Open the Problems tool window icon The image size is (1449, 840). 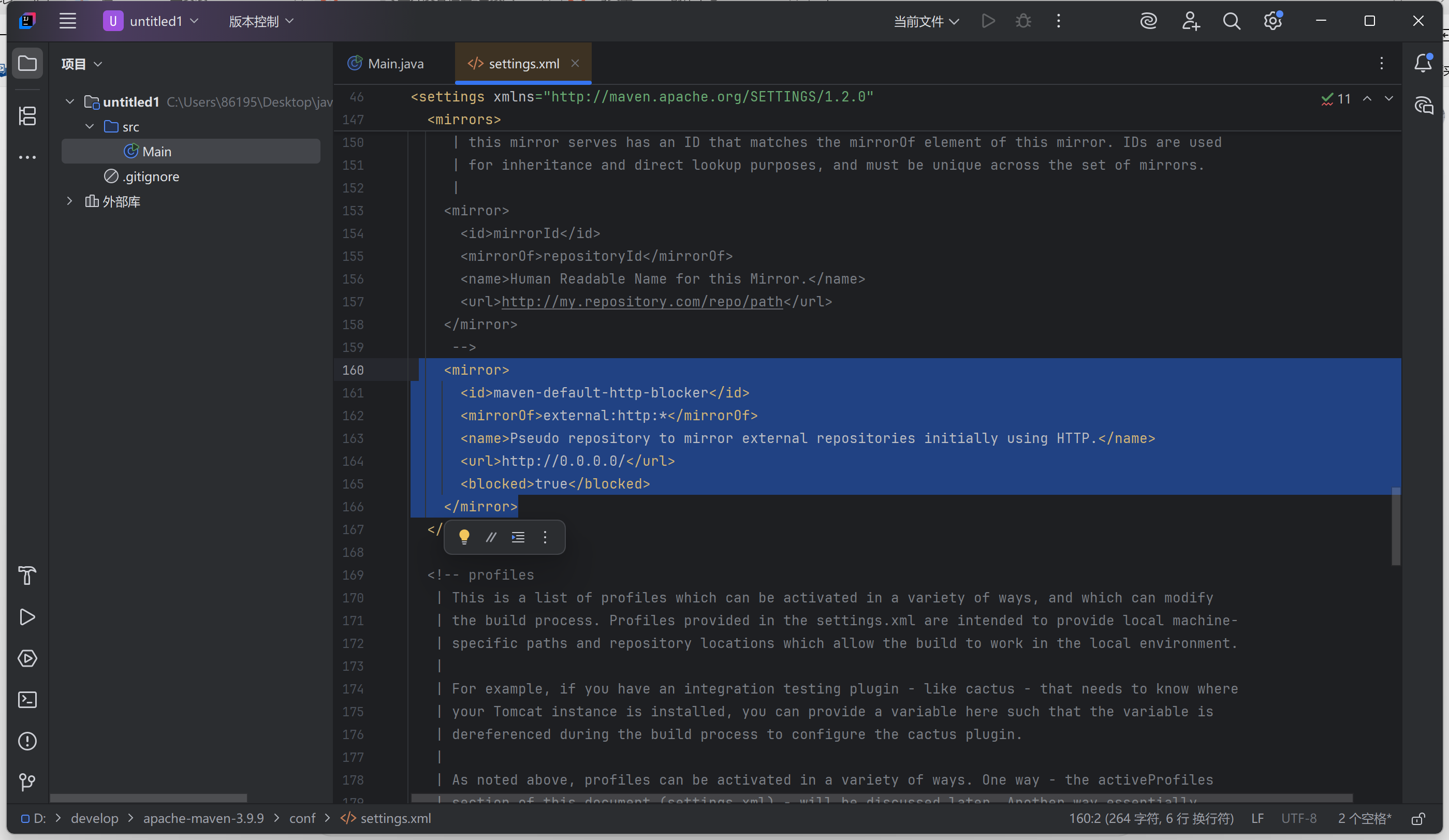pos(27,741)
